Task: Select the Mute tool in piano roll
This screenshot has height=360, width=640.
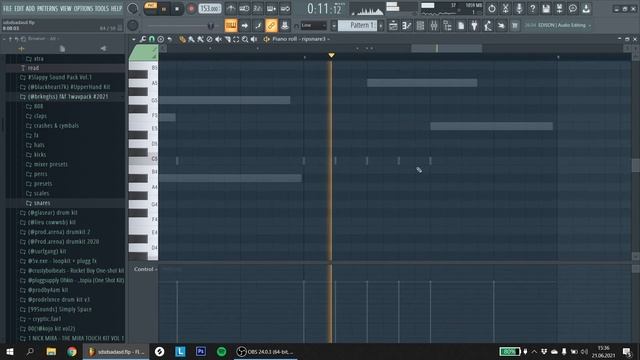Action: [218, 39]
